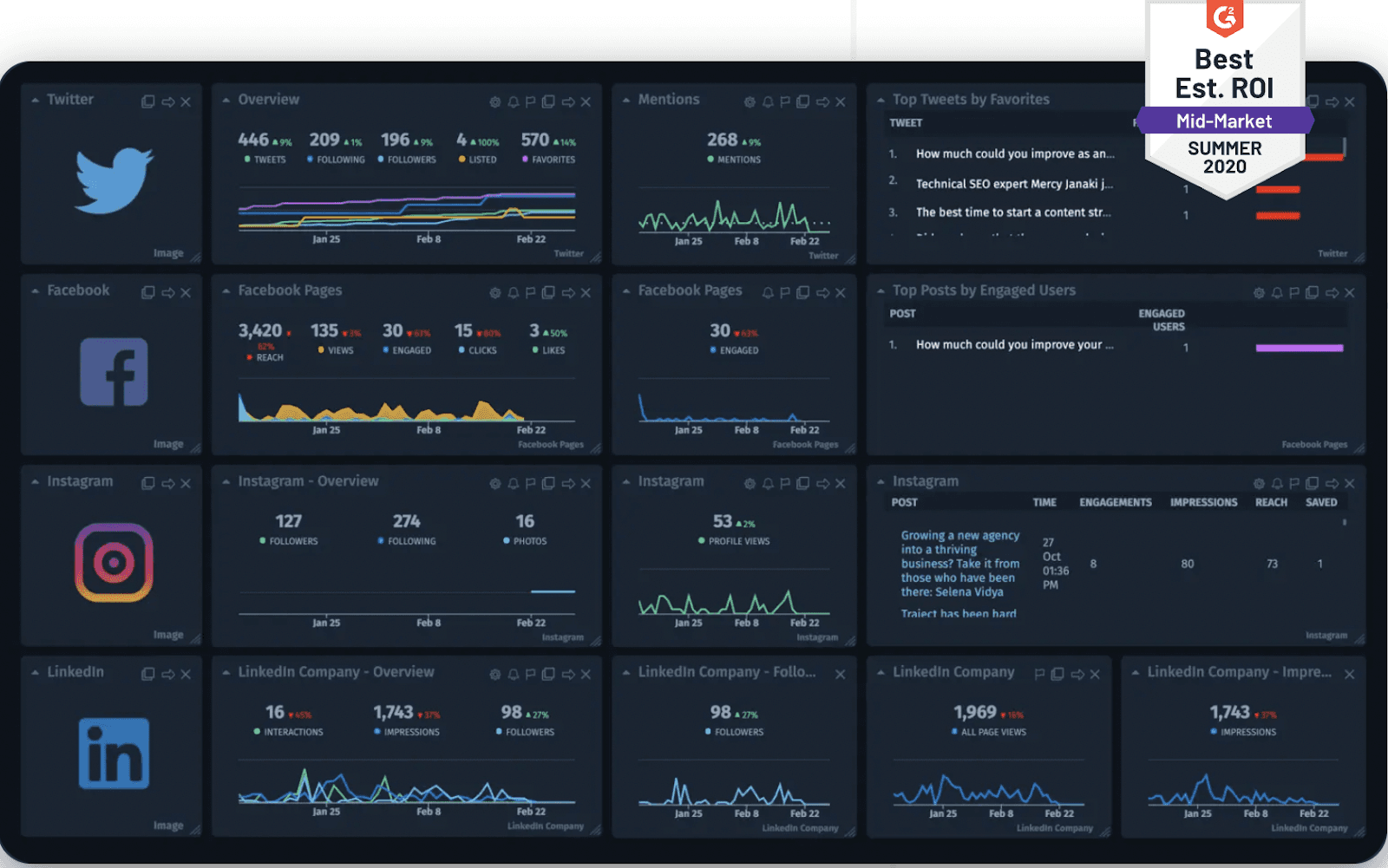Toggle the PHOTOS series in Instagram - Overview
This screenshot has height=868, width=1388.
point(525,541)
